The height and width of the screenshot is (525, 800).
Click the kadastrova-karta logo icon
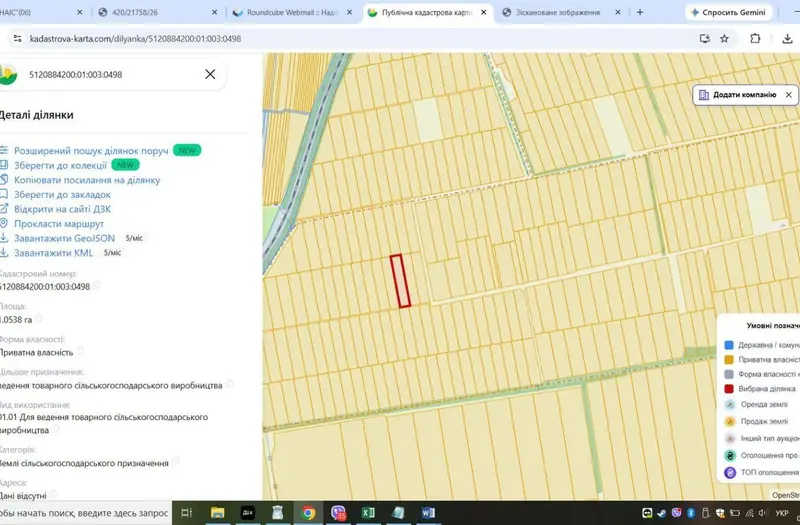tap(8, 74)
